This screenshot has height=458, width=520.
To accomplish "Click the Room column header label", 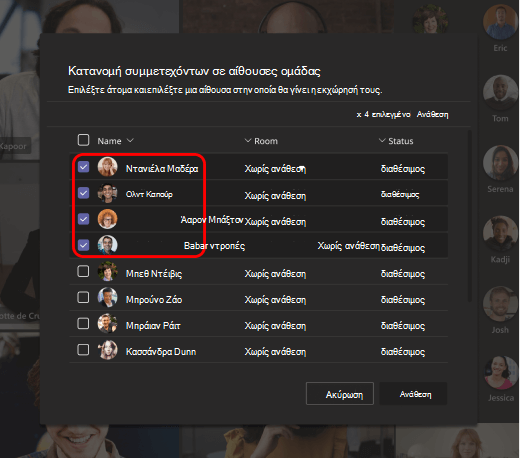I will tap(266, 141).
